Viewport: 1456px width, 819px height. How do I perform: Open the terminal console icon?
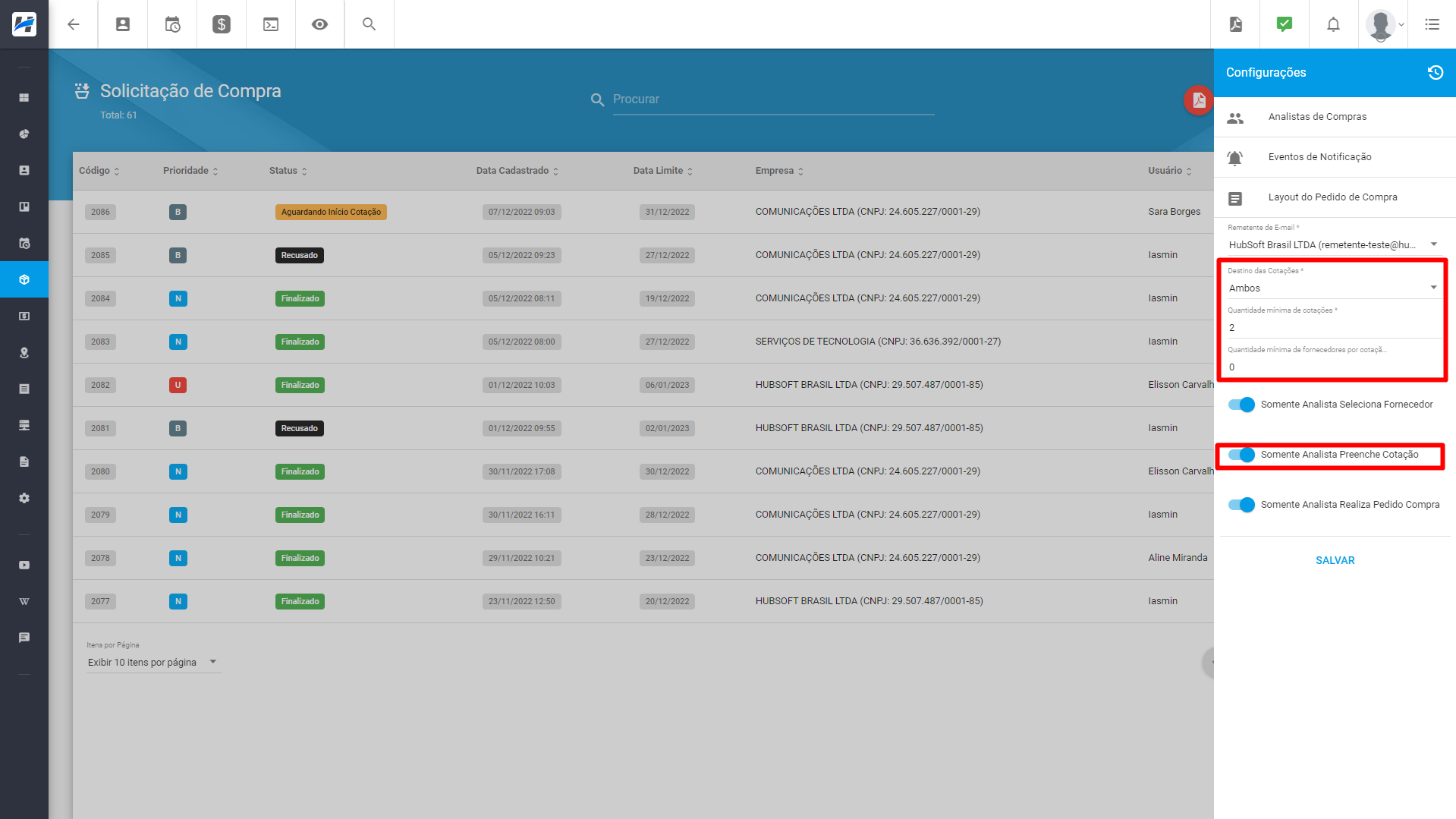[271, 24]
